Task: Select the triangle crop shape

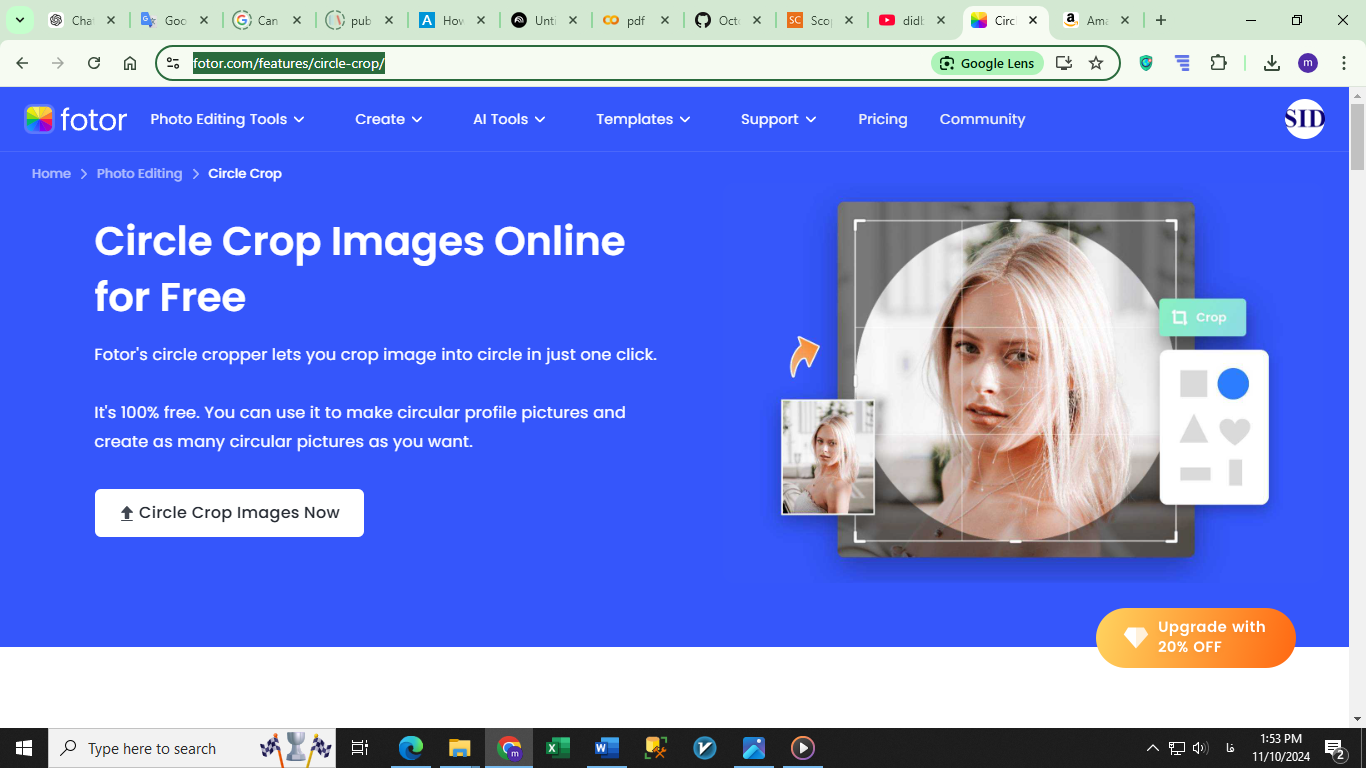Action: click(x=1193, y=430)
